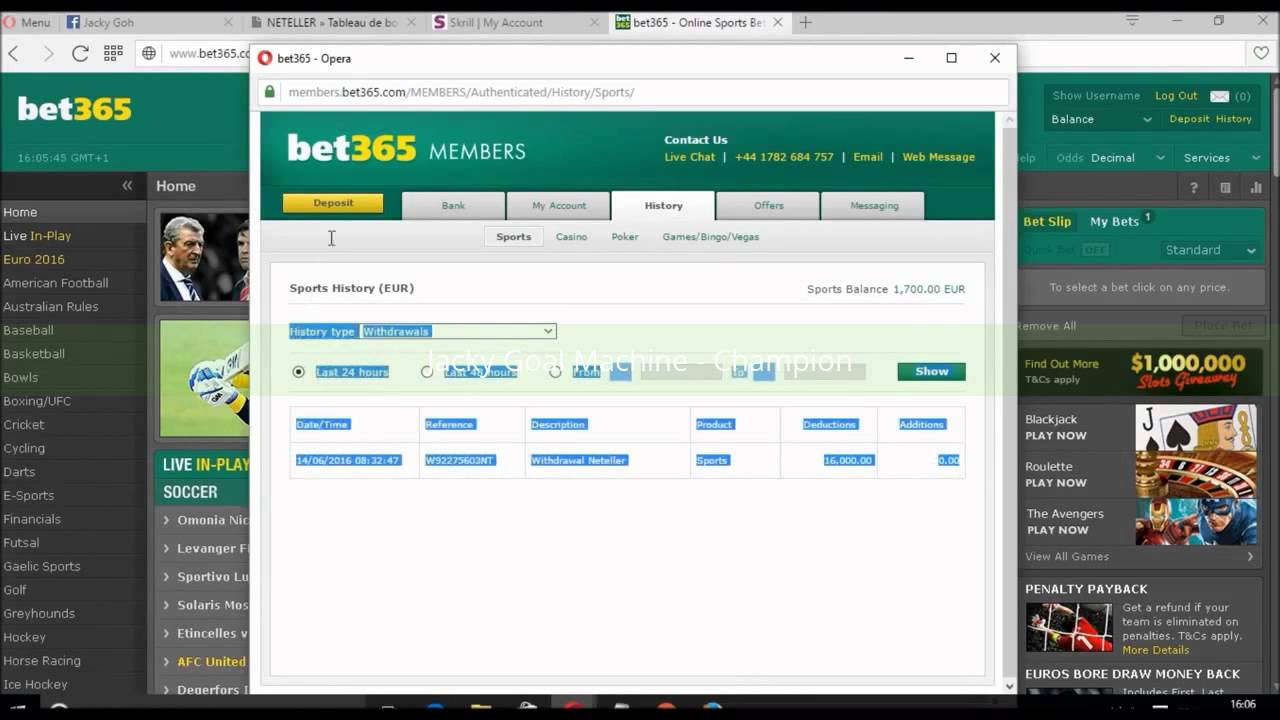
Task: Collapse the sports sidebar with double arrow
Action: pyautogui.click(x=127, y=185)
